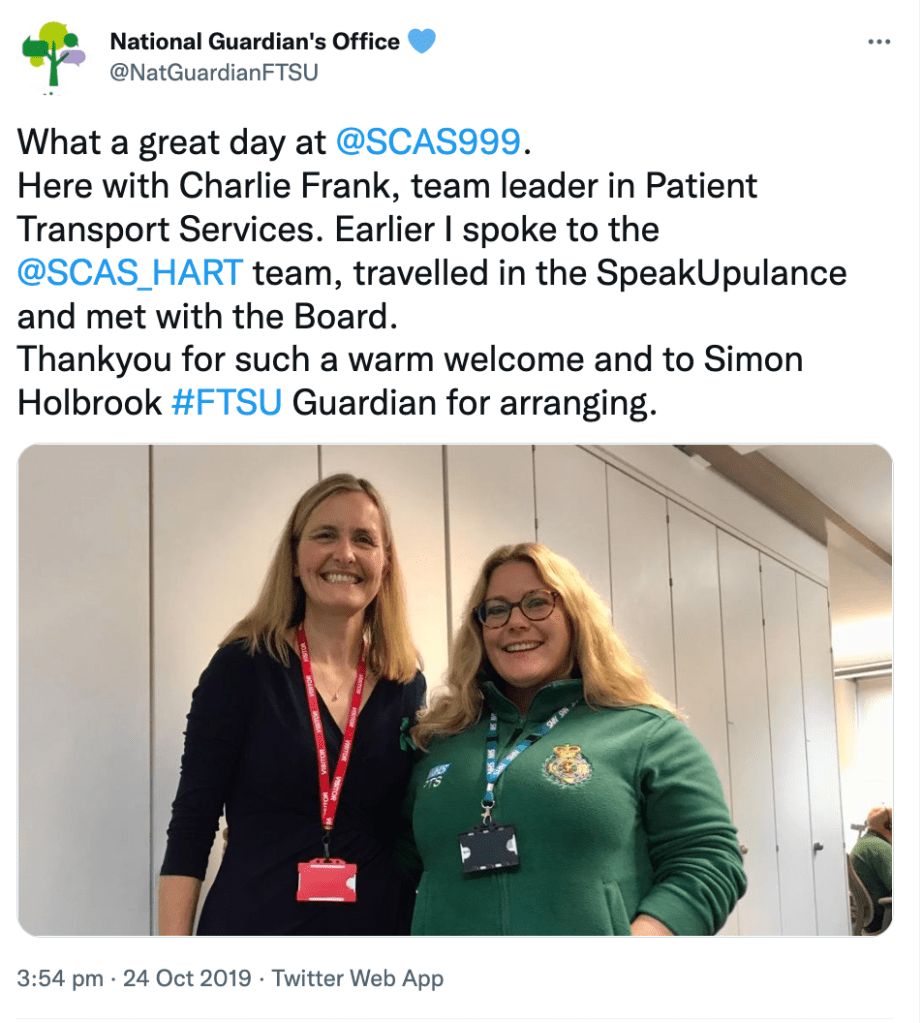Visit the @NatGuardianFTSU handle
922x1023 pixels.
213,72
